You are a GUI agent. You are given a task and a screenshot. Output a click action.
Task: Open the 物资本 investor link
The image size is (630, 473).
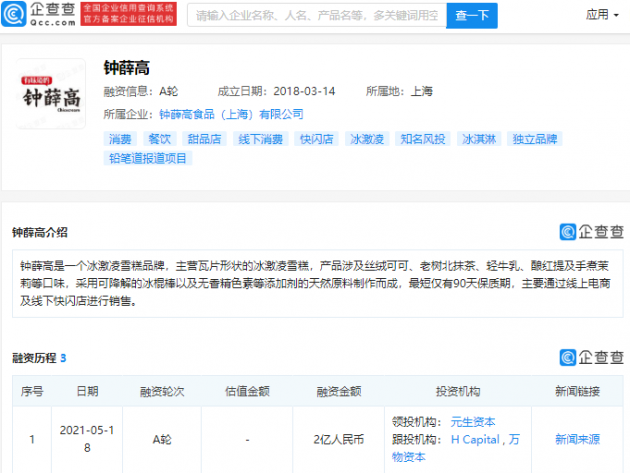click(409, 457)
